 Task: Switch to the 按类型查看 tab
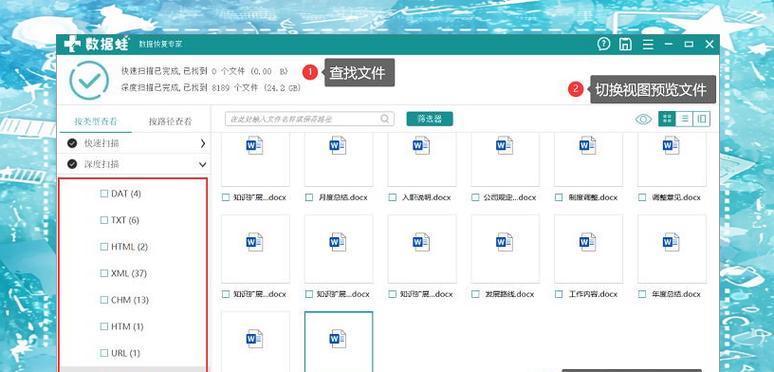tap(95, 121)
